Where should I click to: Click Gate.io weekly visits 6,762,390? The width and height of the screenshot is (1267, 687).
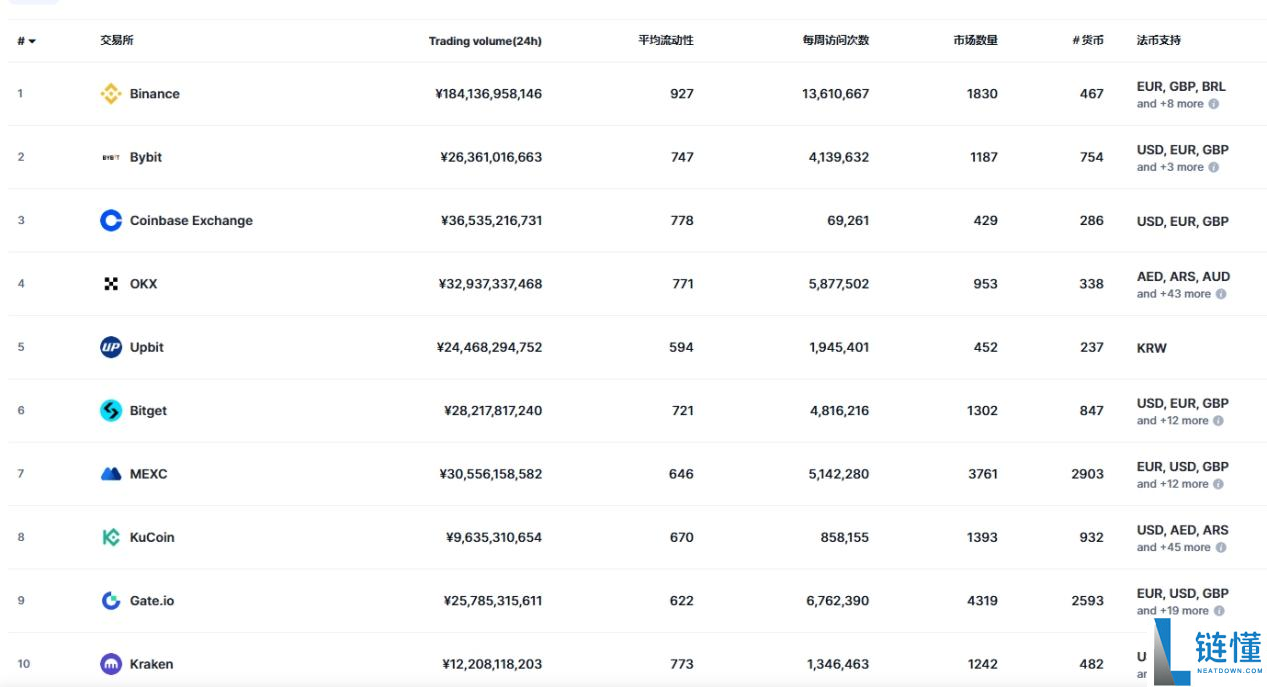pos(839,600)
